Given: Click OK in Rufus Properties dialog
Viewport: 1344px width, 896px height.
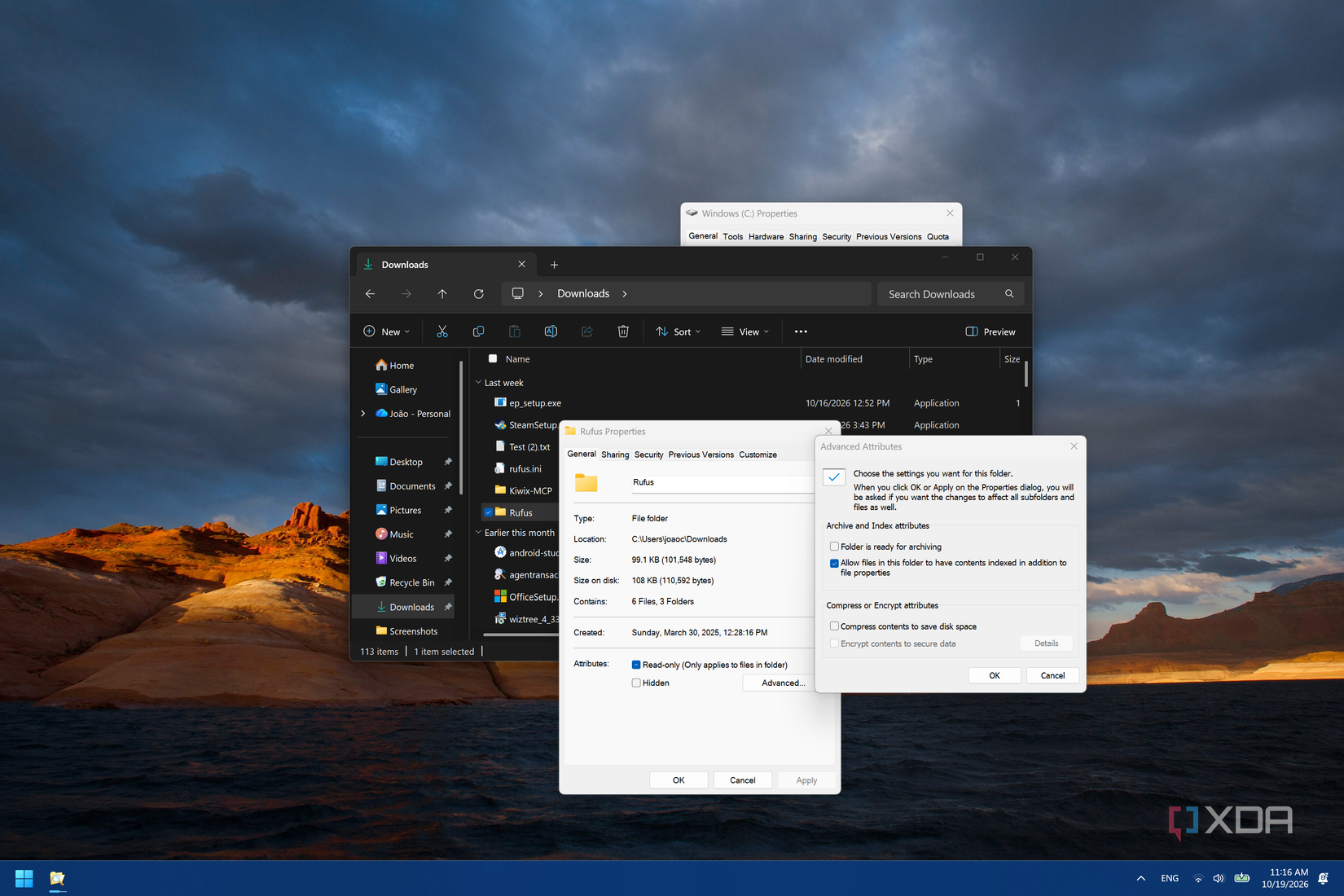Looking at the screenshot, I should click(x=679, y=780).
